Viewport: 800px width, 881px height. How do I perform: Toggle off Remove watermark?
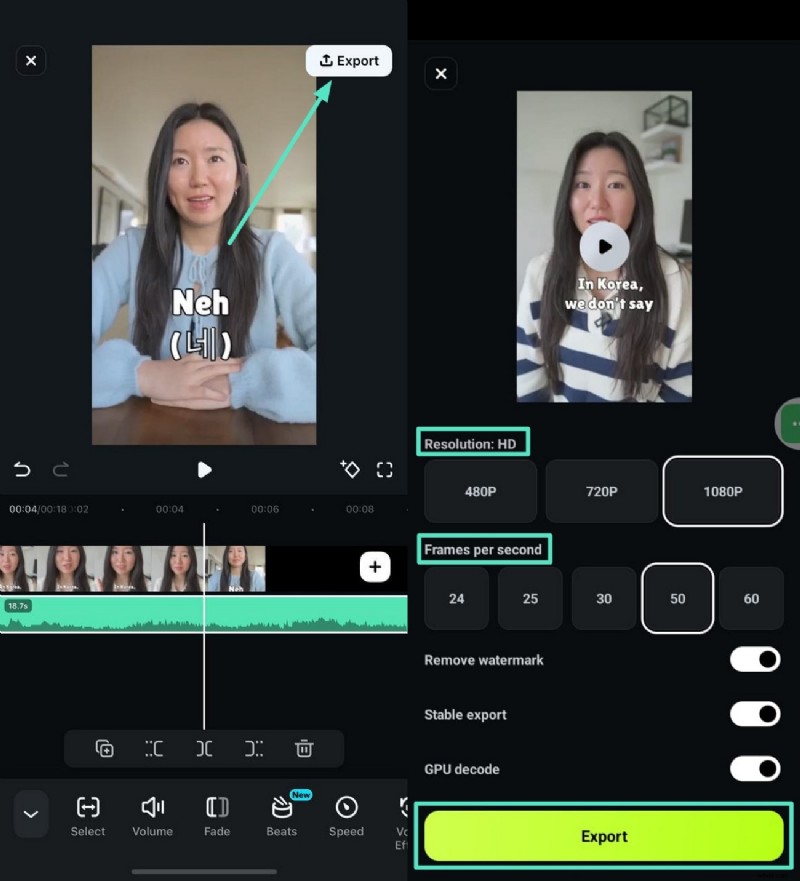[x=757, y=660]
